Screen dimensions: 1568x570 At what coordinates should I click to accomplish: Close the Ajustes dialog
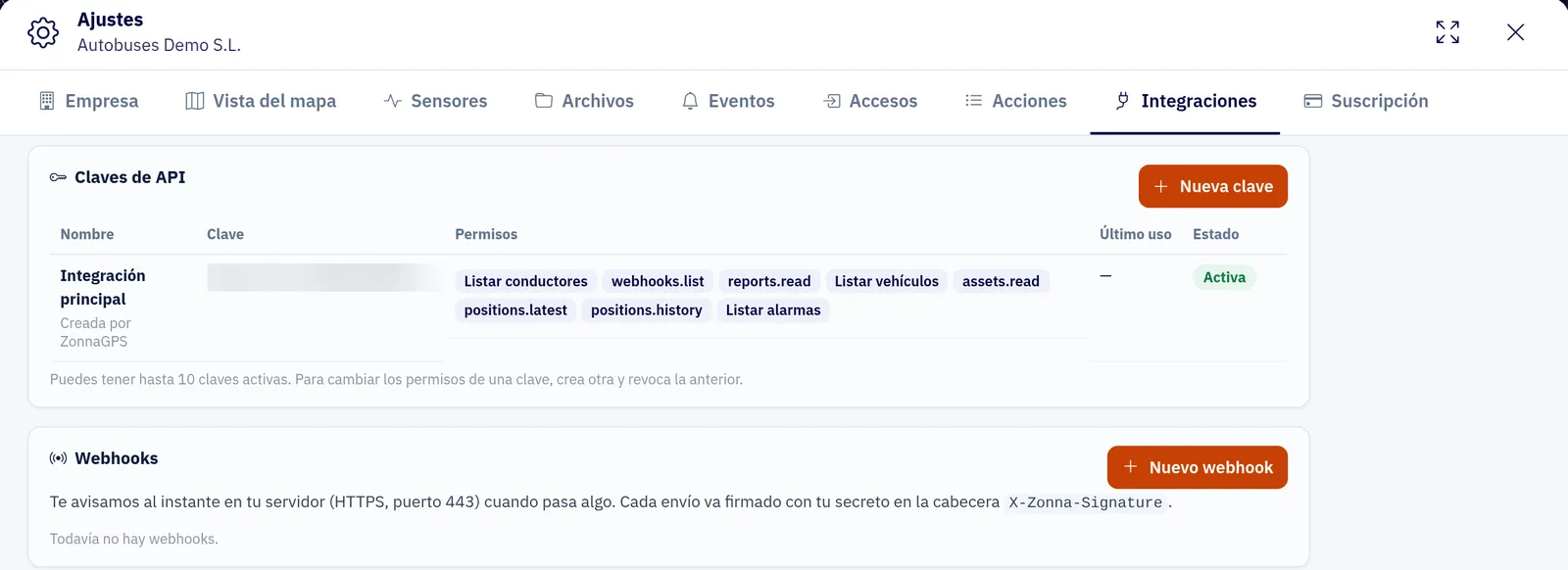pos(1515,32)
